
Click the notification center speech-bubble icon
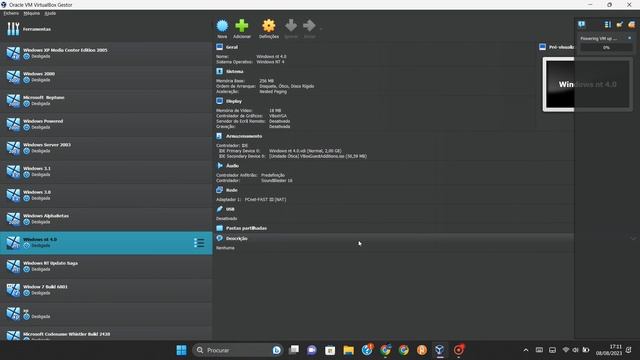point(582,25)
